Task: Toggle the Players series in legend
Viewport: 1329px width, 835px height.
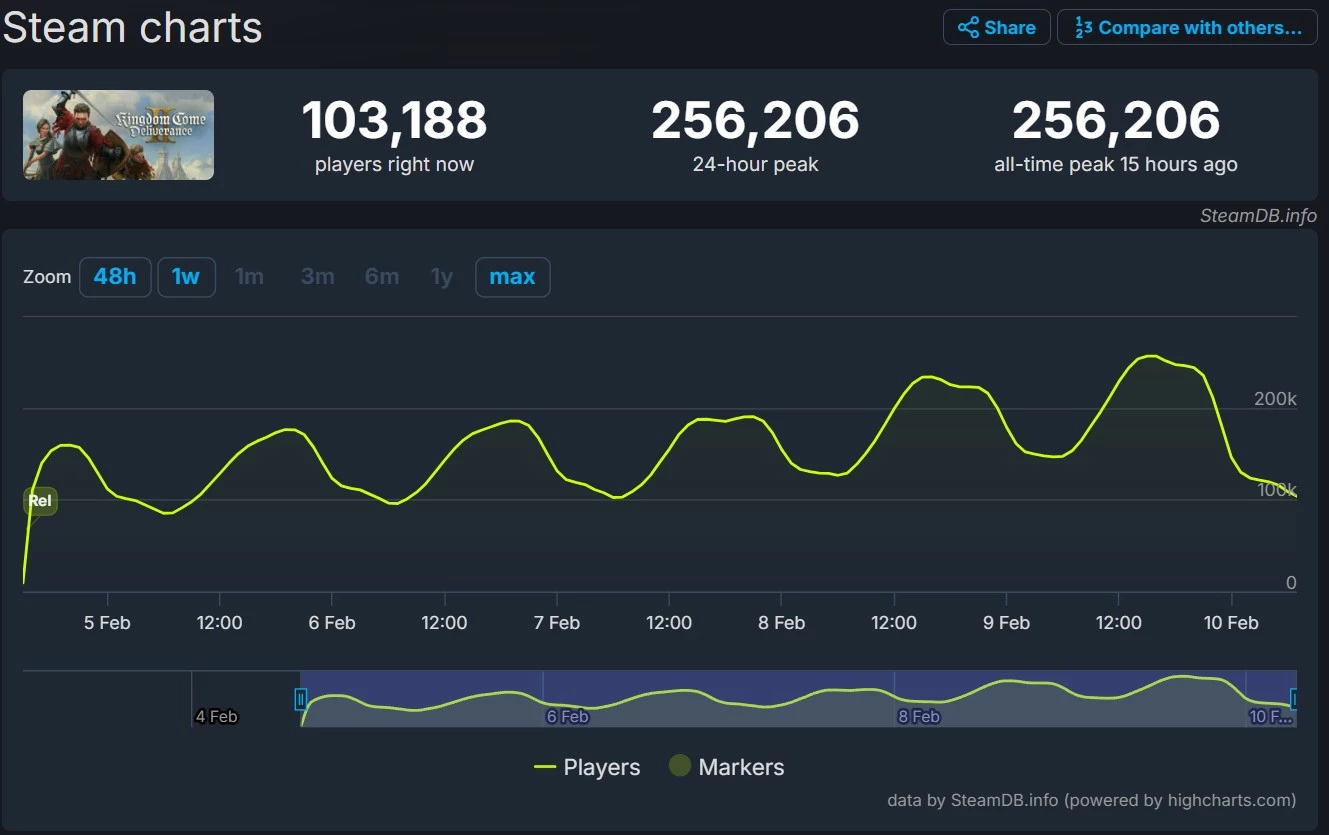Action: (x=587, y=767)
